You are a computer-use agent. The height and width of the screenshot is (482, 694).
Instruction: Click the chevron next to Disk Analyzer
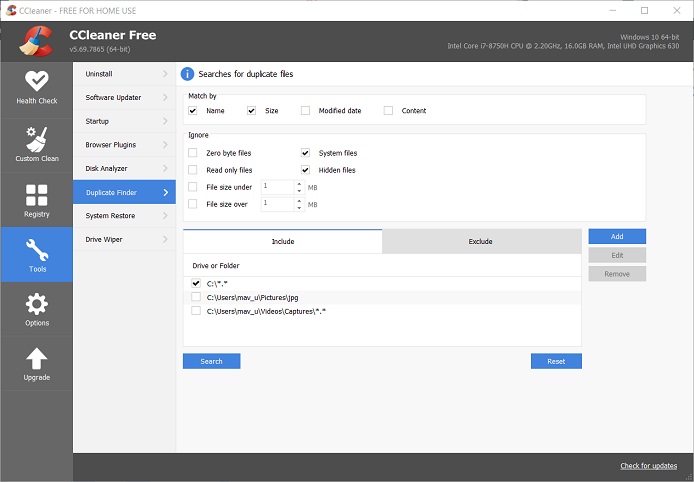(166, 169)
